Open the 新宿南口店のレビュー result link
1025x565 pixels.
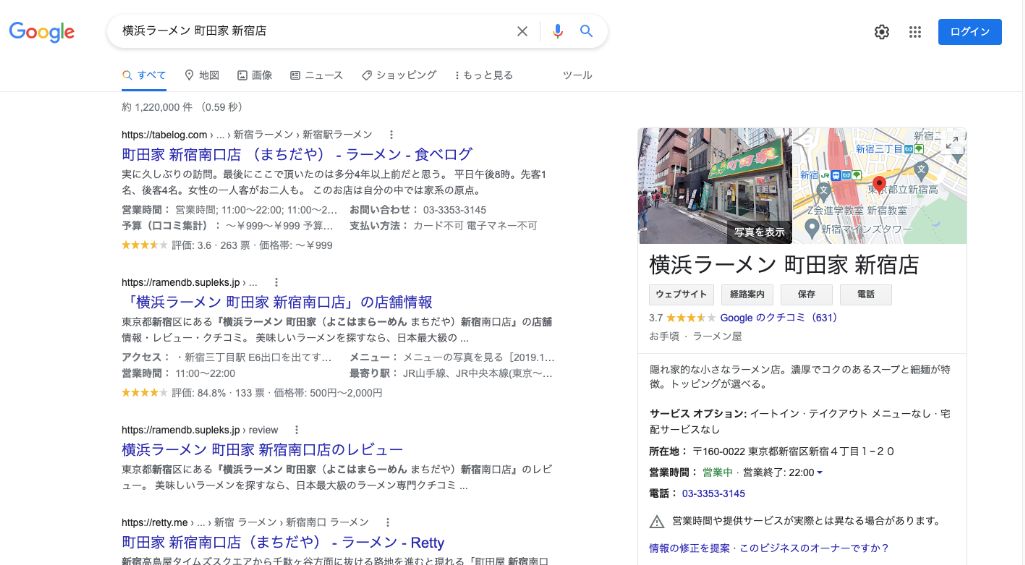pos(262,449)
